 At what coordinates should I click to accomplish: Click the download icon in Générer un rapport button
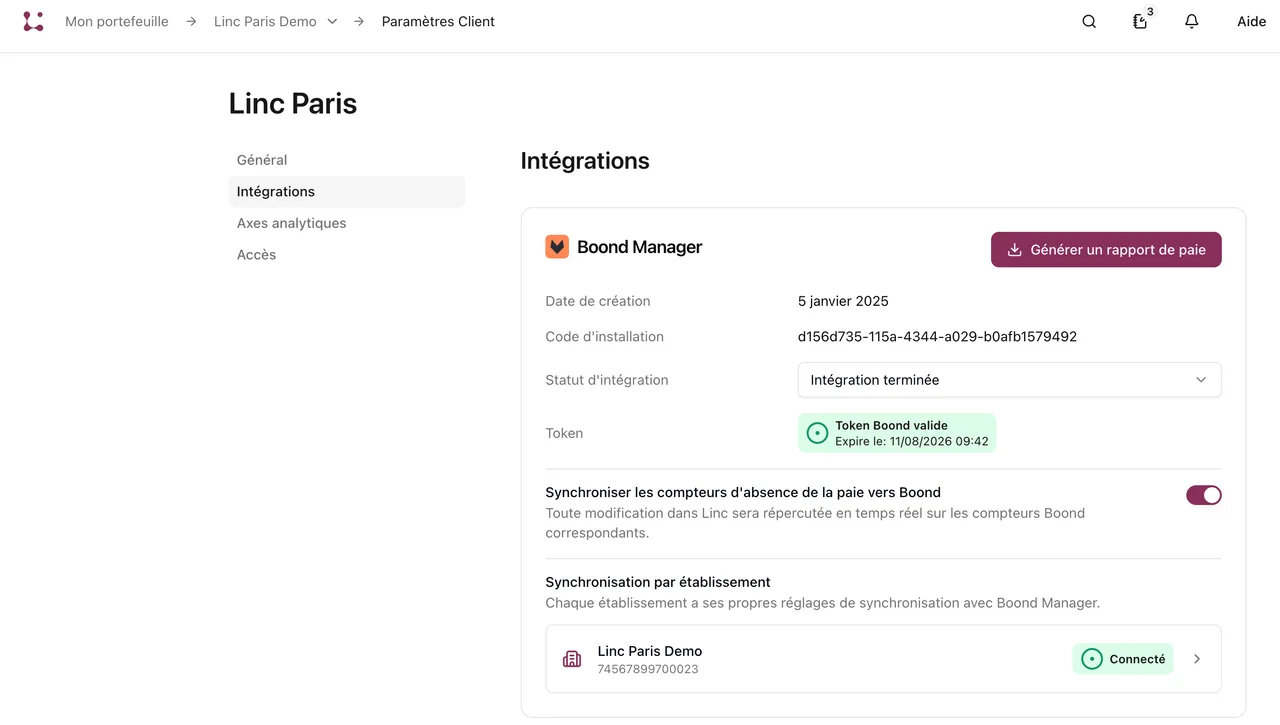(x=1014, y=250)
